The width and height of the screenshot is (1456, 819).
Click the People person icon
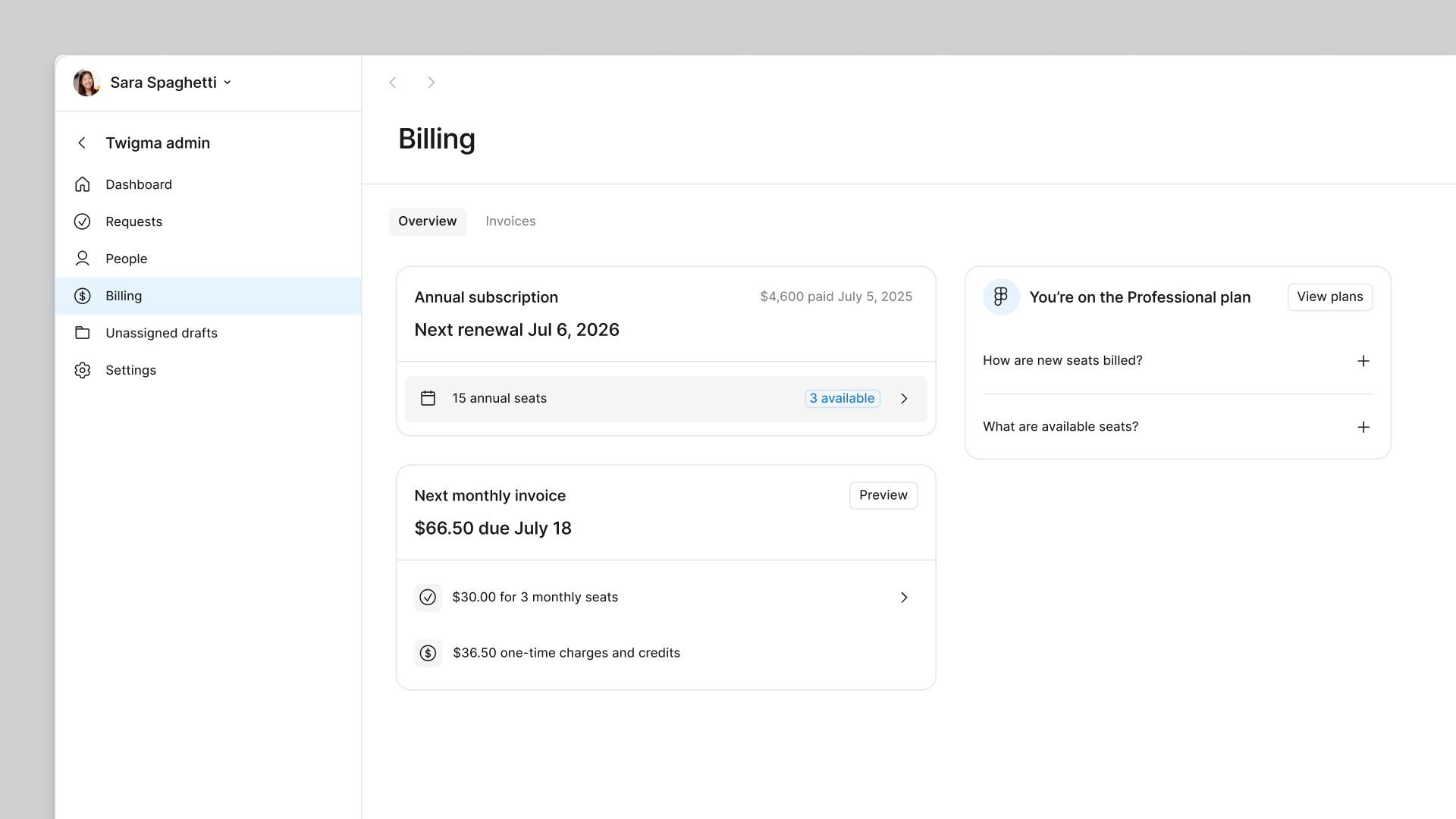(x=83, y=259)
